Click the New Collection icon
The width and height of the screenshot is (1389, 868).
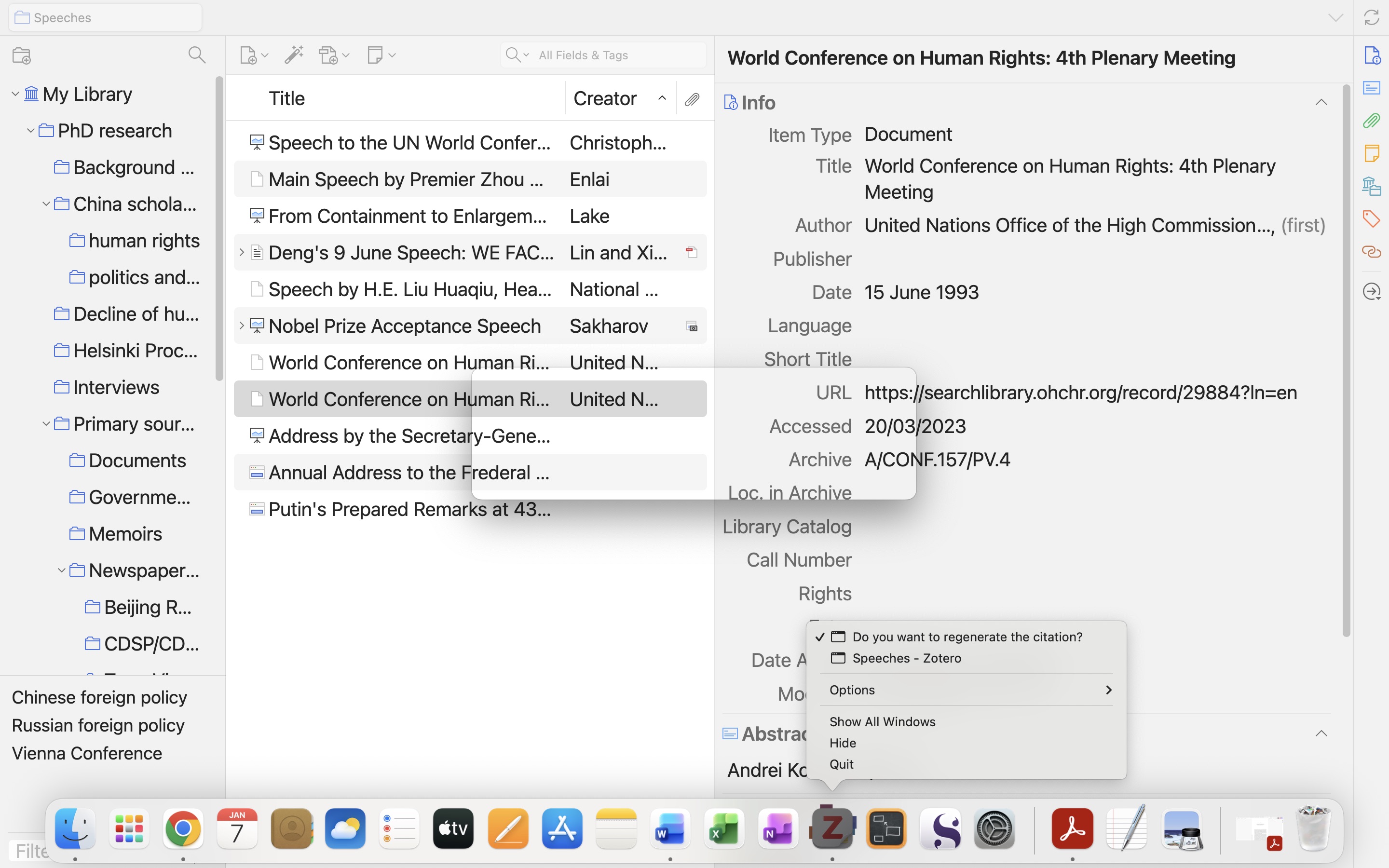coord(21,55)
